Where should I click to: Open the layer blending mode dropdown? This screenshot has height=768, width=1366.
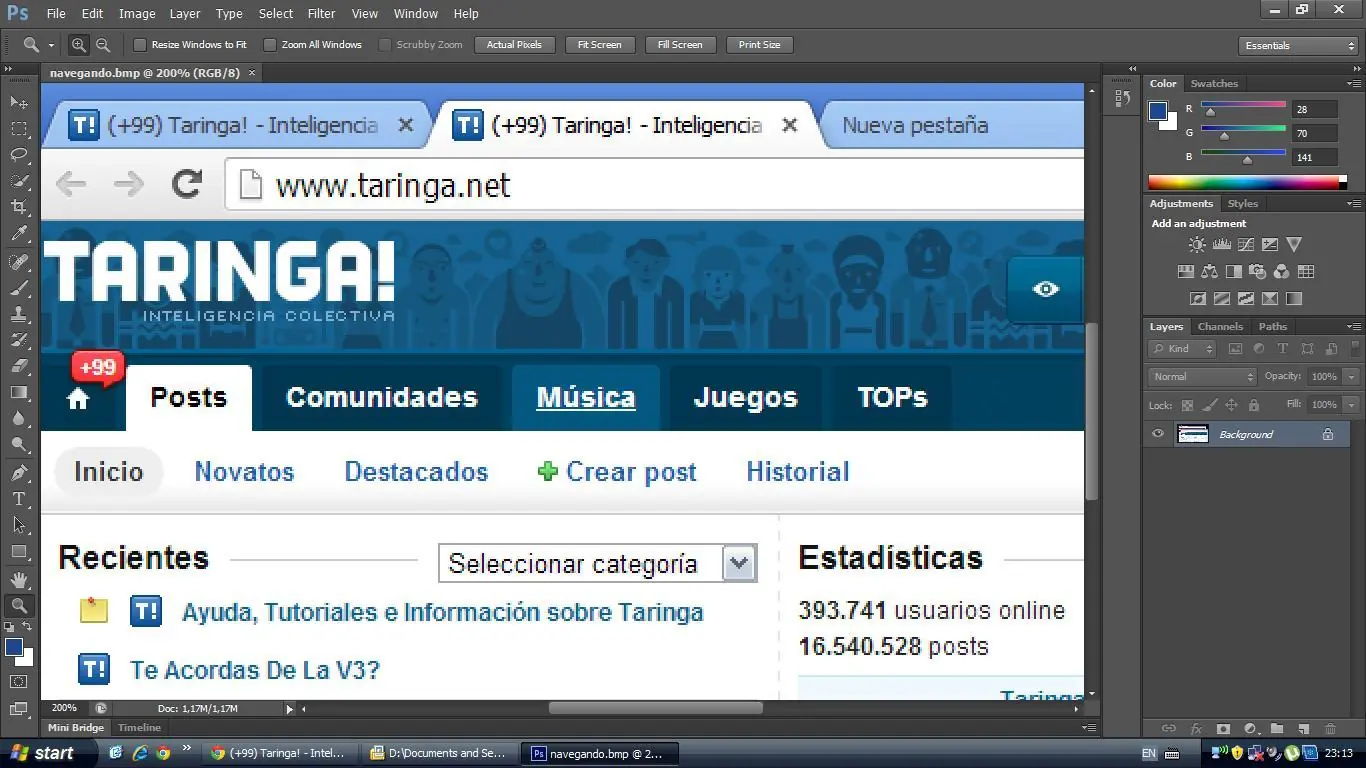coord(1203,377)
